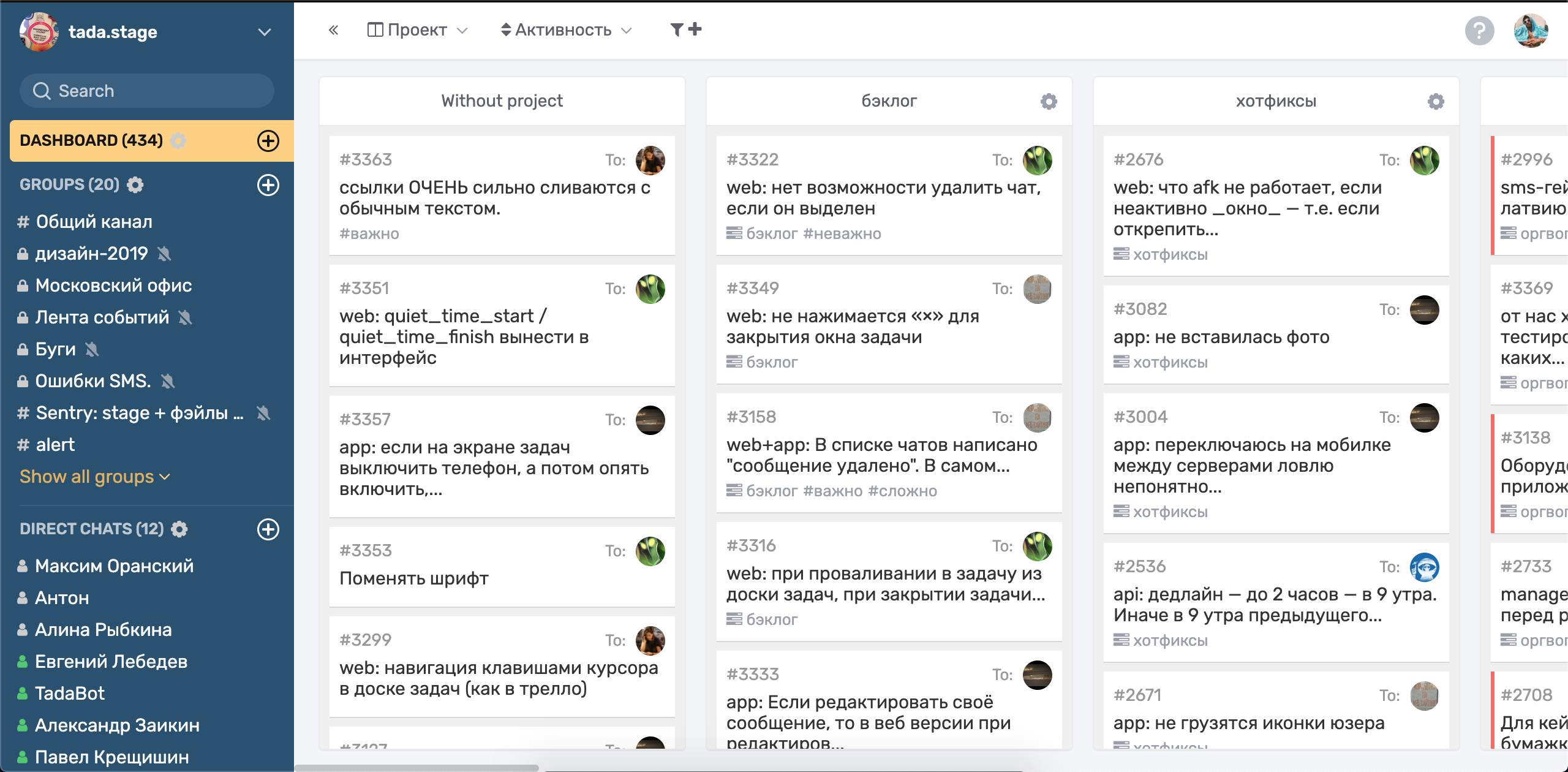Click plus icon on Dashboard row
Image resolution: width=1568 pixels, height=772 pixels.
pos(268,141)
